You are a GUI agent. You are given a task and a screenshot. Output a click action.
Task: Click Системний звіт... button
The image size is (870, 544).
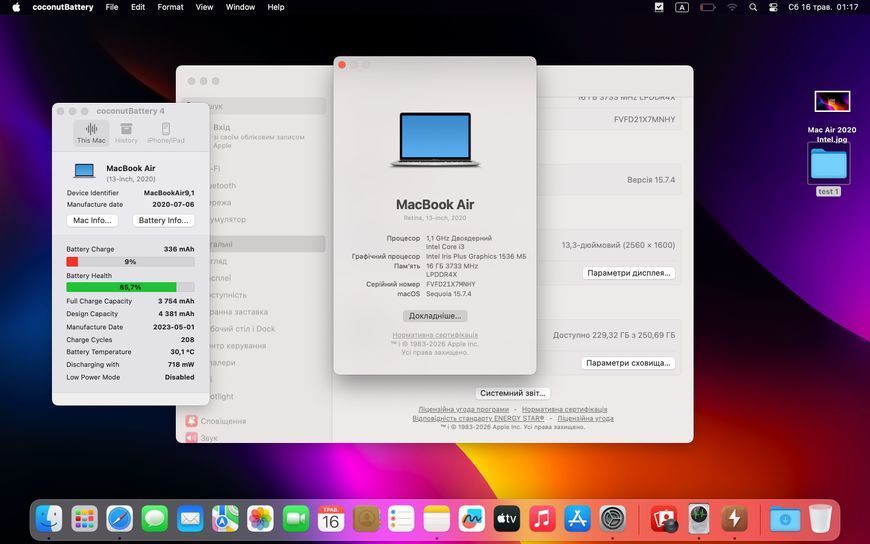coord(513,393)
